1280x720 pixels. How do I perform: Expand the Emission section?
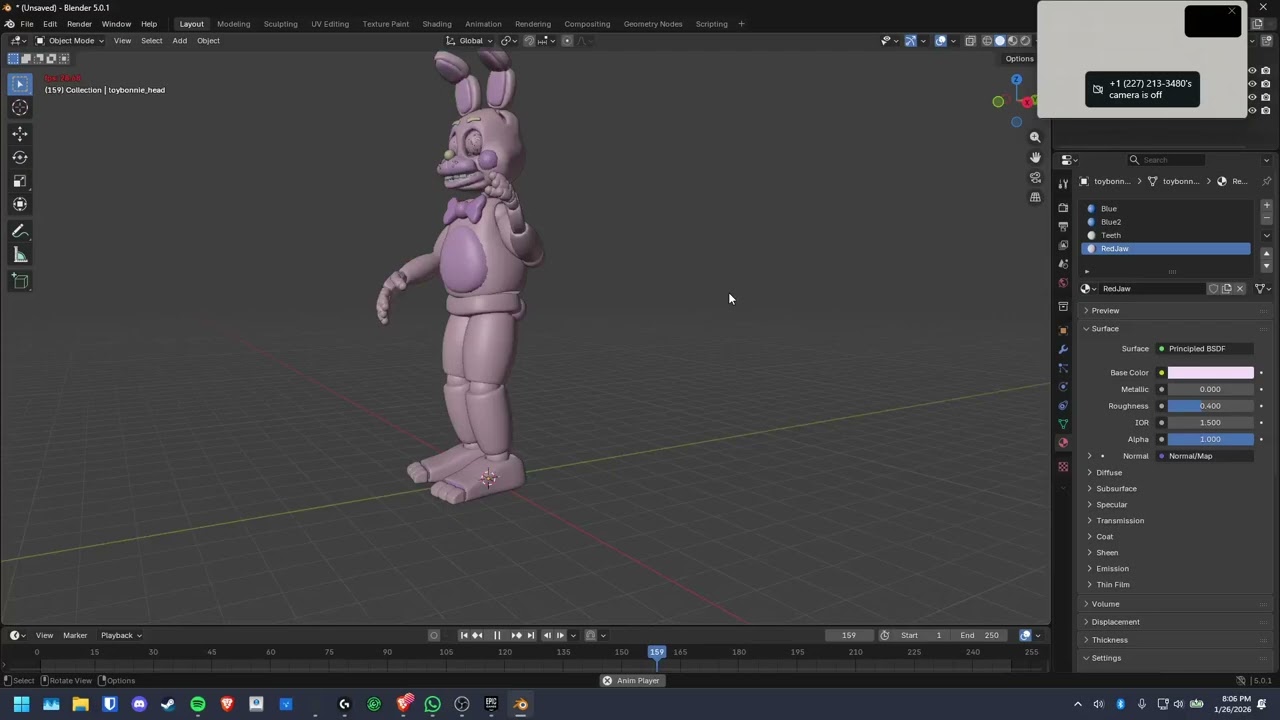pyautogui.click(x=1112, y=569)
